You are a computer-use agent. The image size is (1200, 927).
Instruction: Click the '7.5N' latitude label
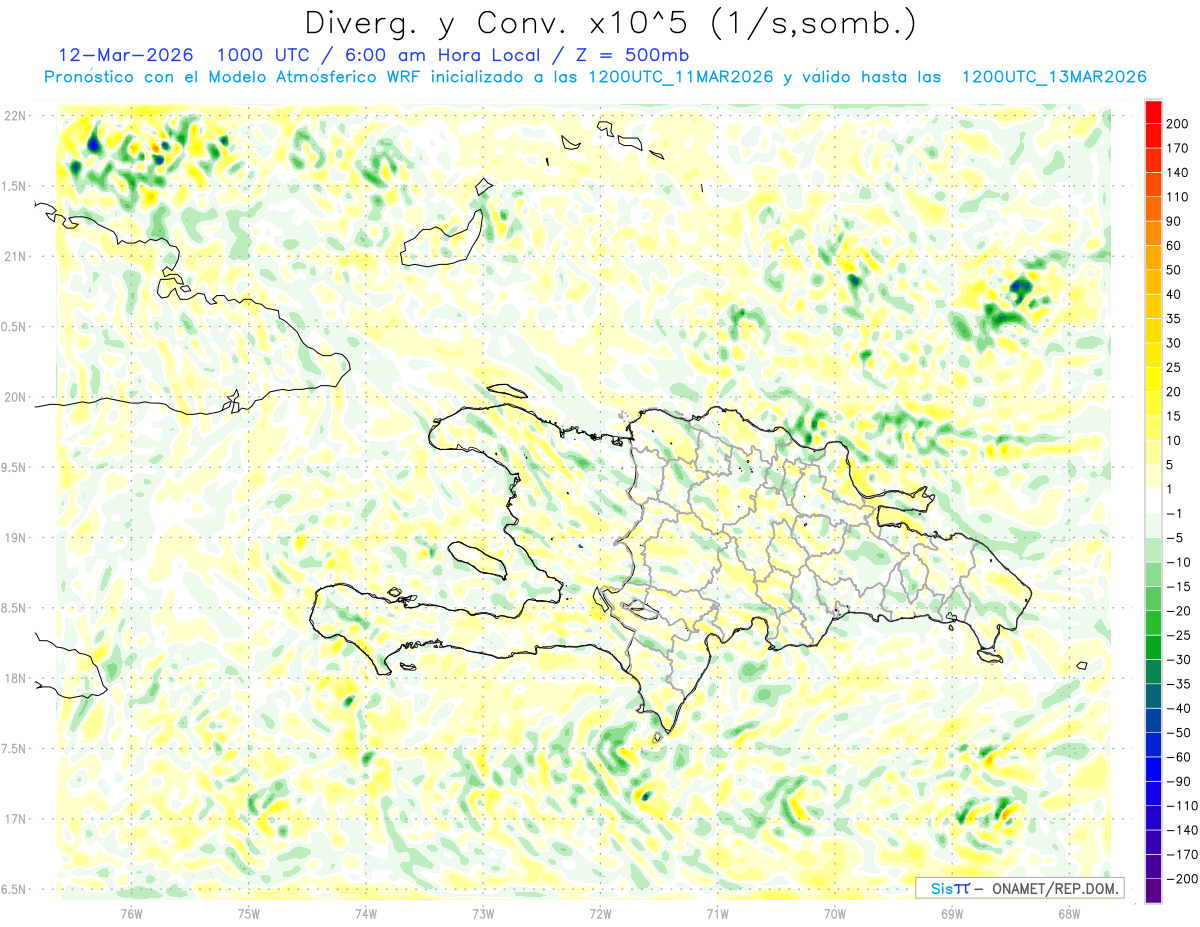15,749
